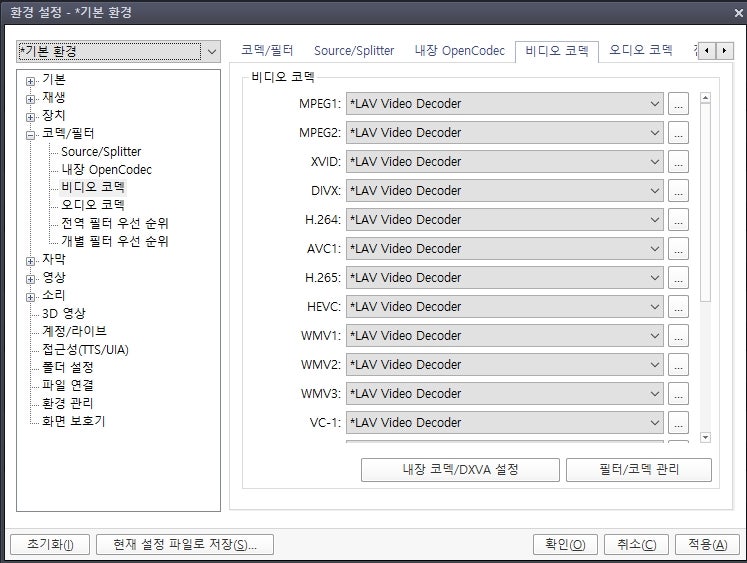
Task: Open the AVC1 decoder dropdown
Action: (x=505, y=249)
